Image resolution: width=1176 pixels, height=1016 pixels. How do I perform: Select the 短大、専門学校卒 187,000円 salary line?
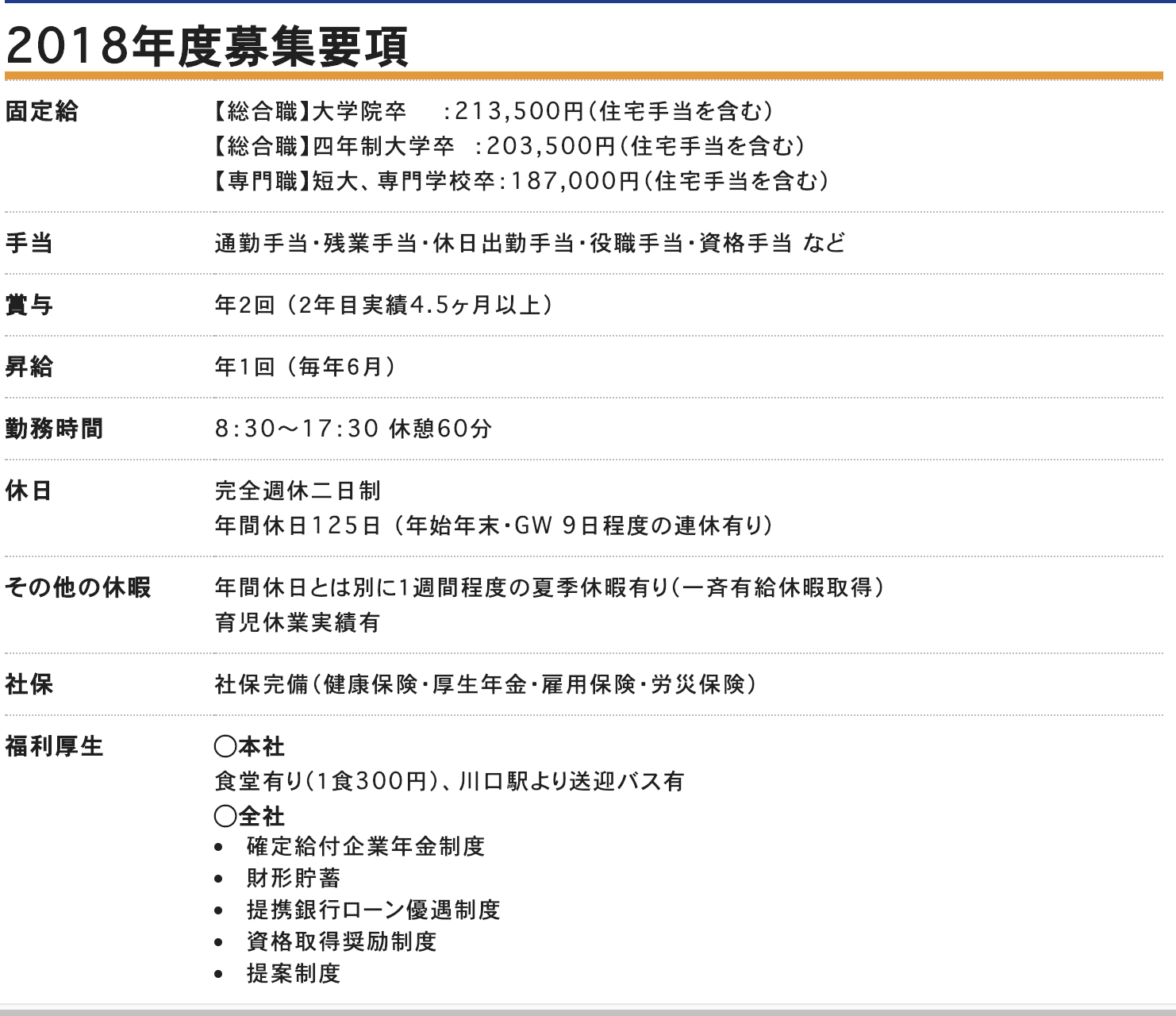click(521, 182)
